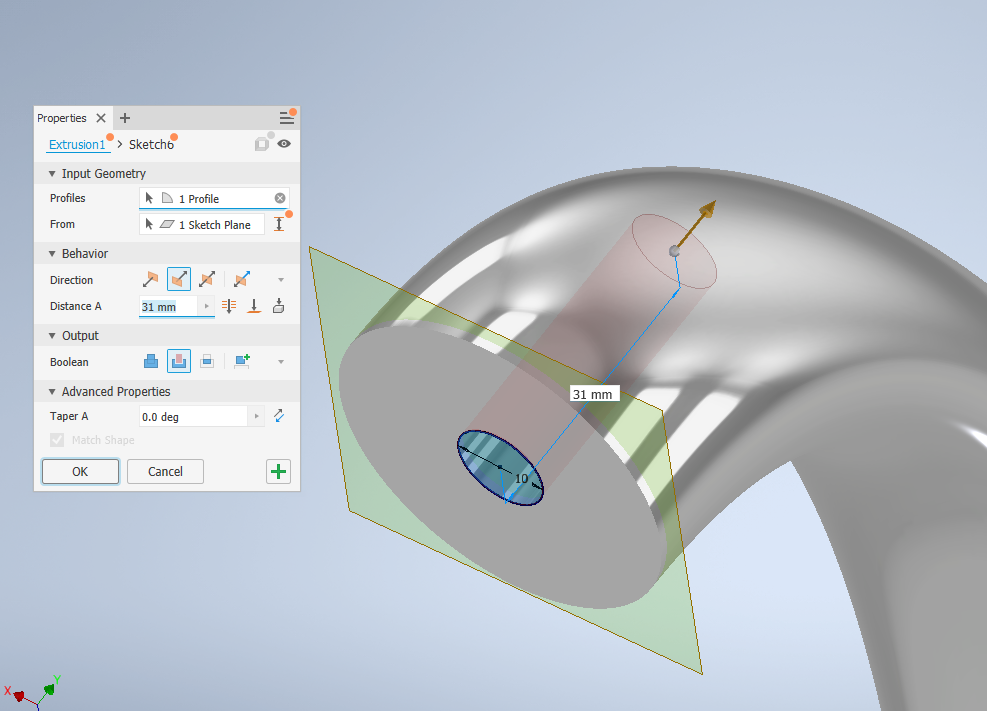Click the Through All distance icon

(x=229, y=307)
